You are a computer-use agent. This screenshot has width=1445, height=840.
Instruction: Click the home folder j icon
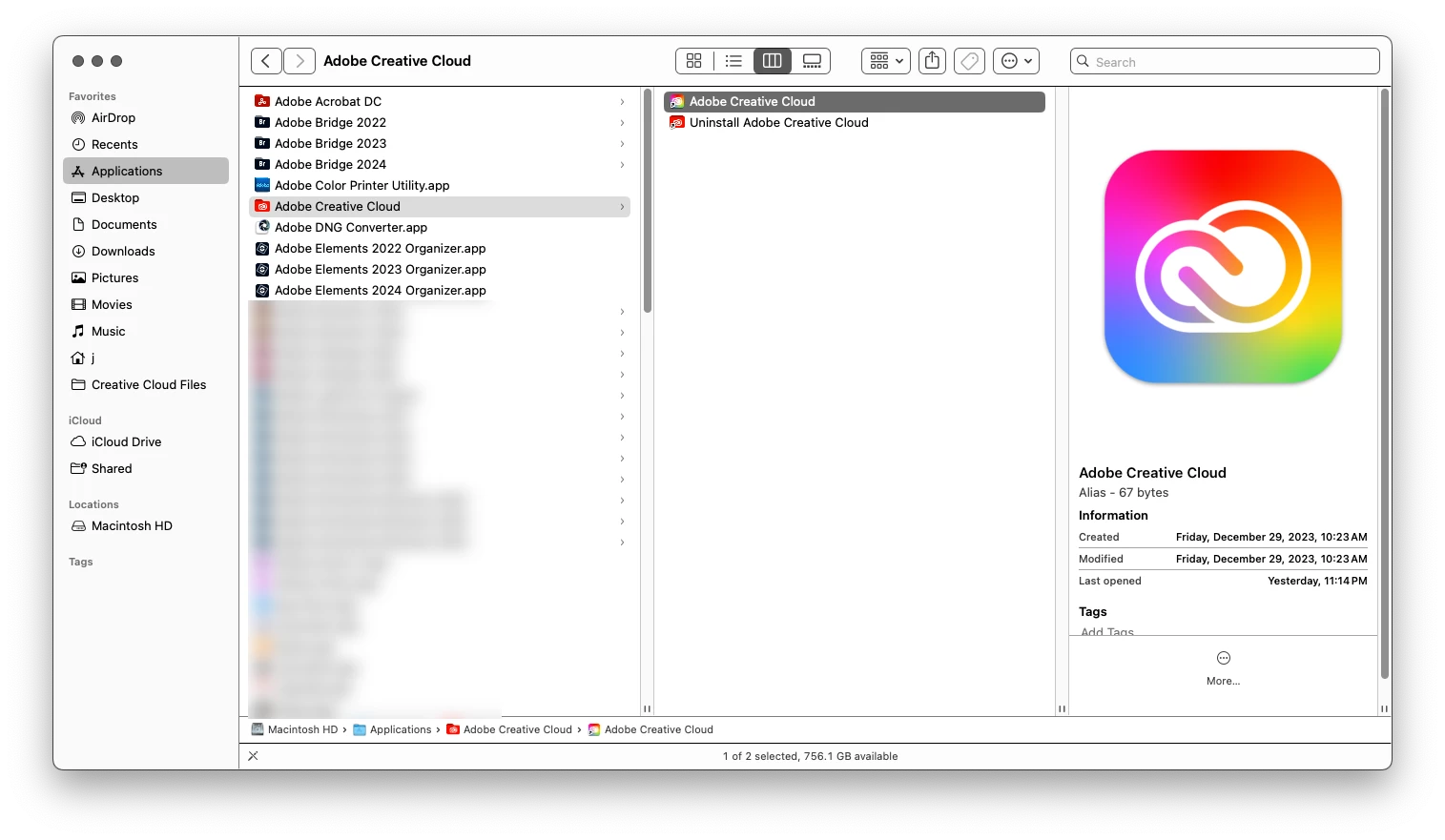click(x=78, y=359)
